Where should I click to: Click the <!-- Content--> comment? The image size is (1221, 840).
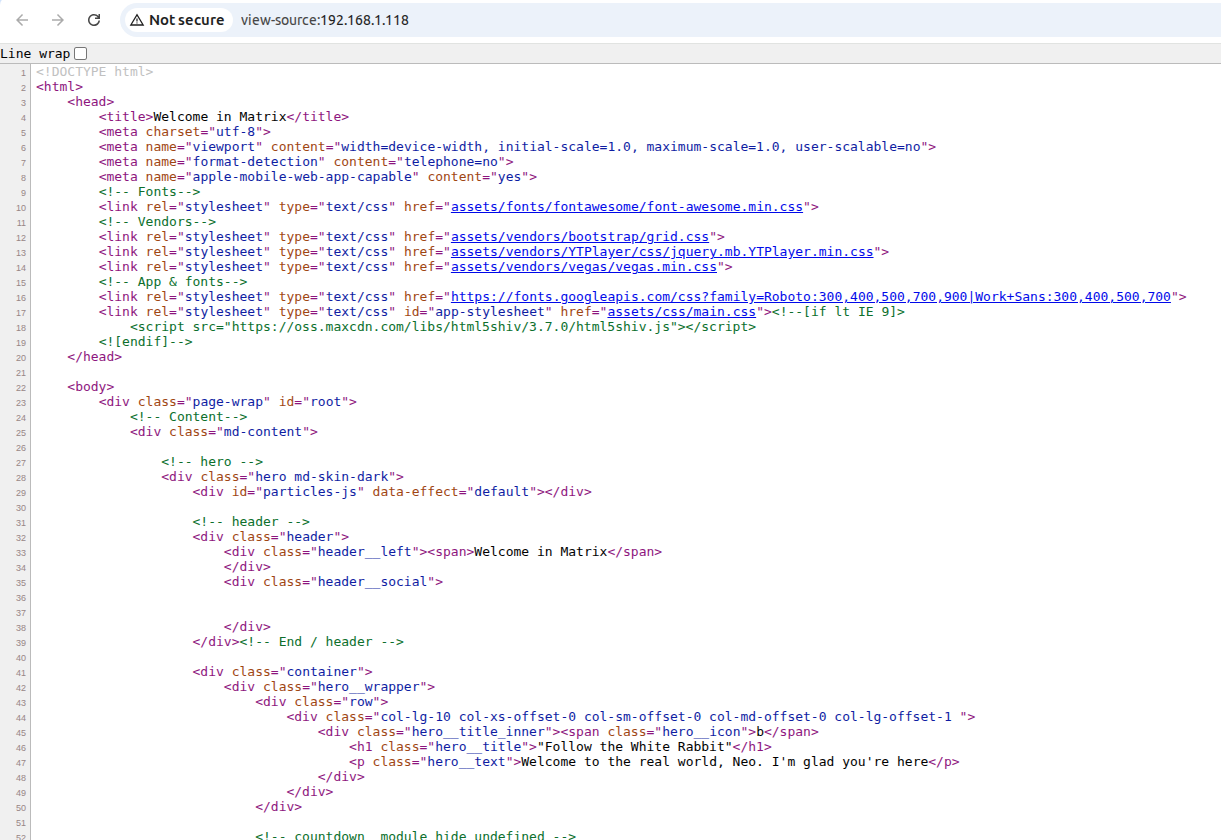[188, 417]
